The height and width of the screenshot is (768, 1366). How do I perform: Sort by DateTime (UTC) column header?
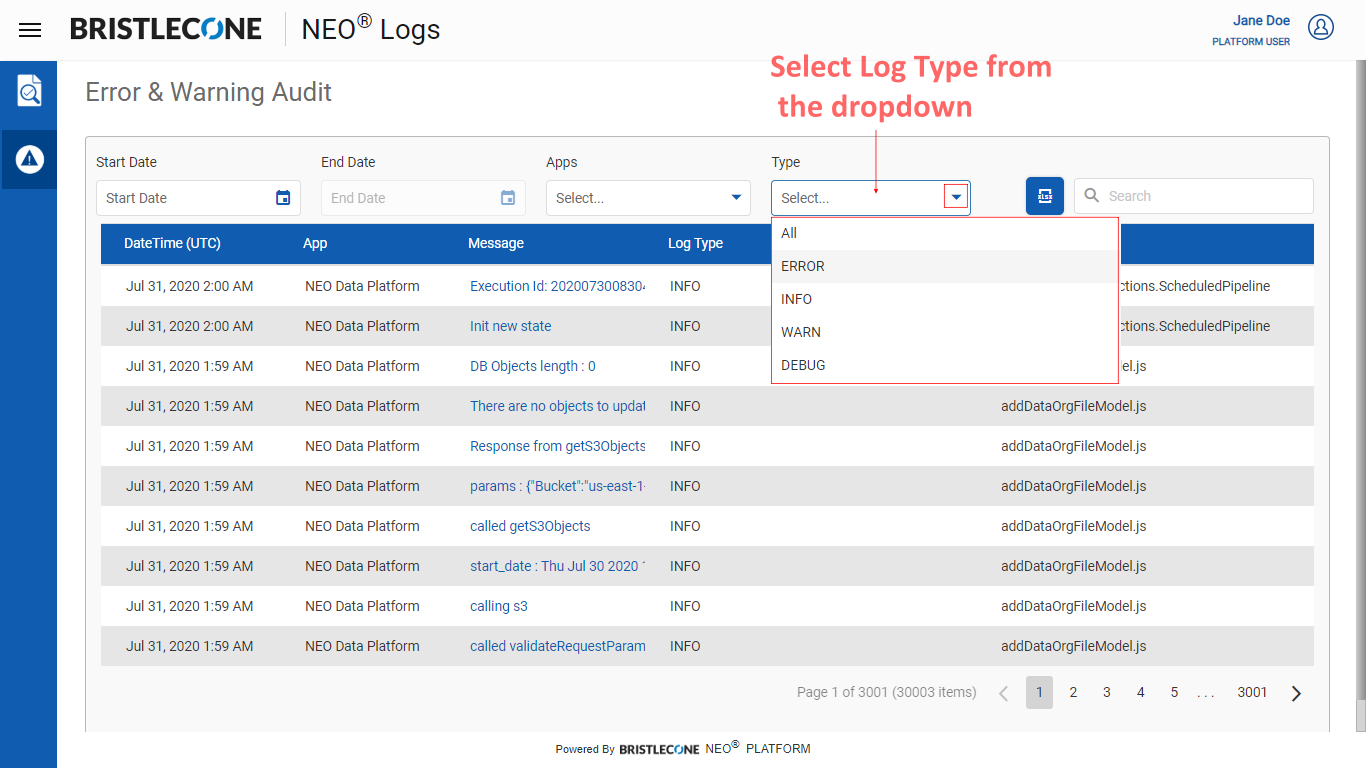(x=172, y=243)
